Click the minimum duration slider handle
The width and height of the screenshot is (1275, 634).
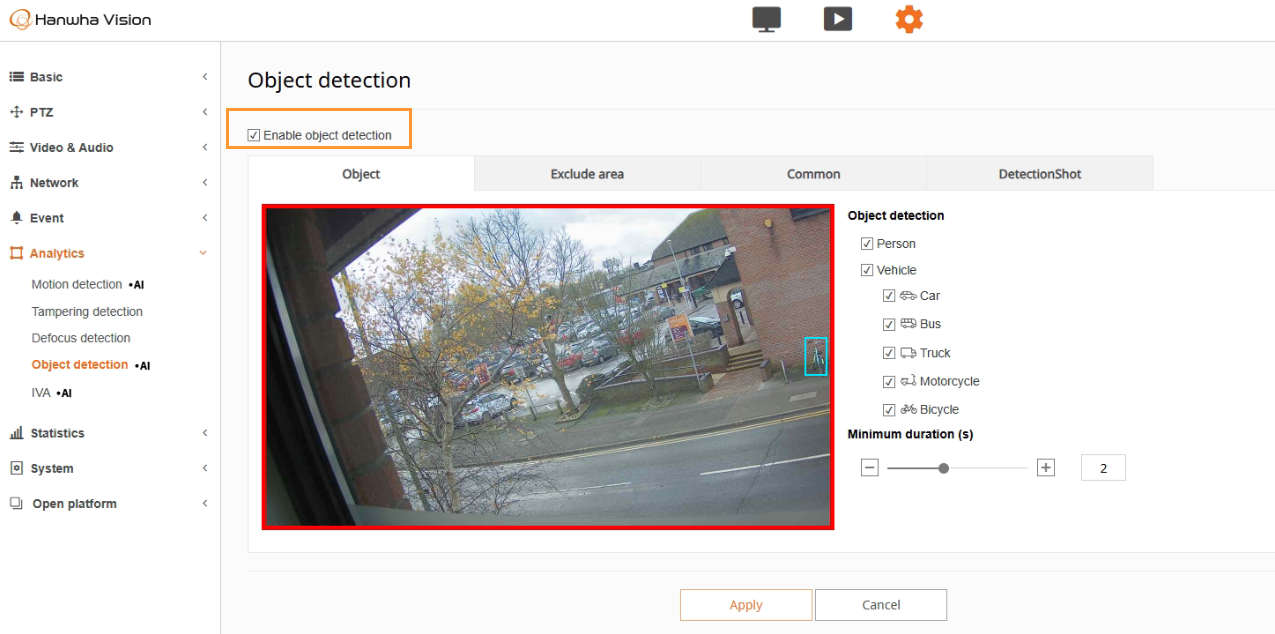[x=943, y=467]
